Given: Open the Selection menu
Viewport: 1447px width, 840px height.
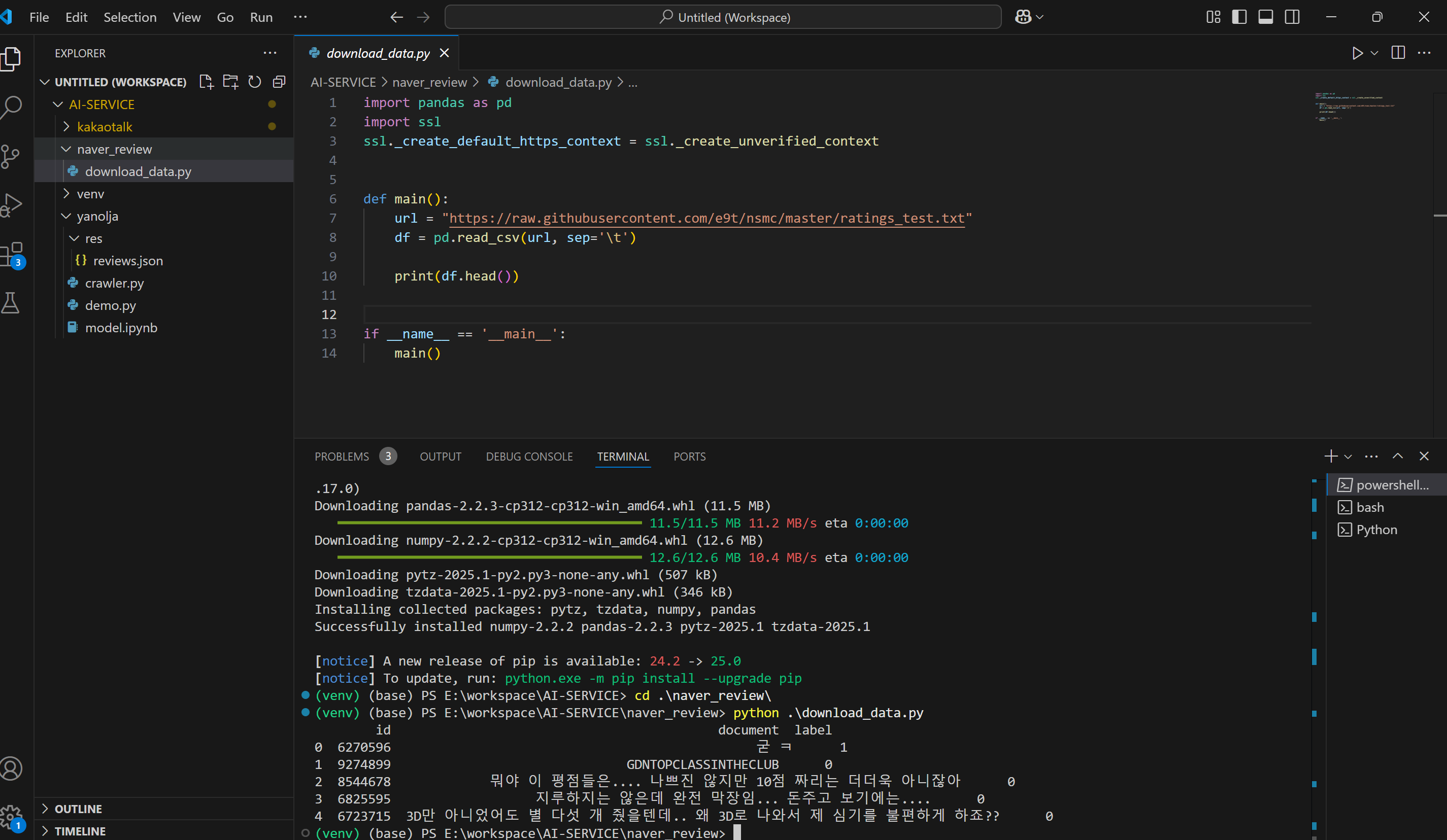Looking at the screenshot, I should 130,17.
